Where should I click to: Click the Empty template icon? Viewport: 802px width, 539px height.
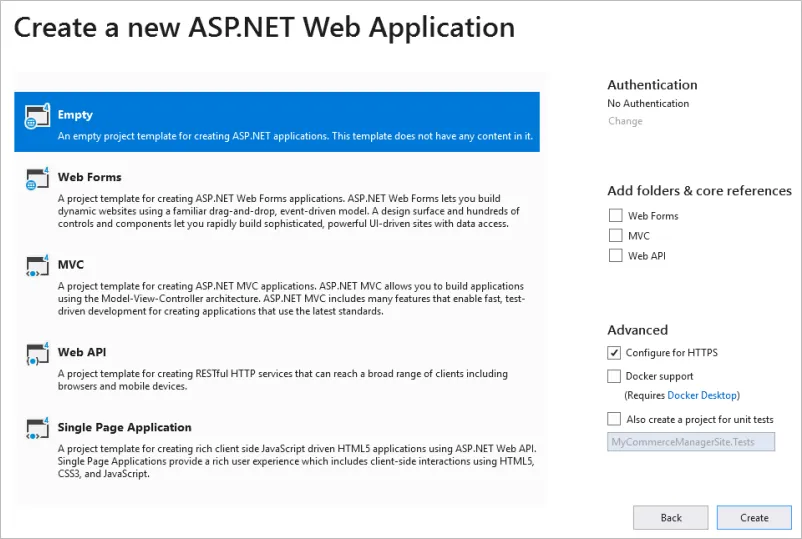37,116
